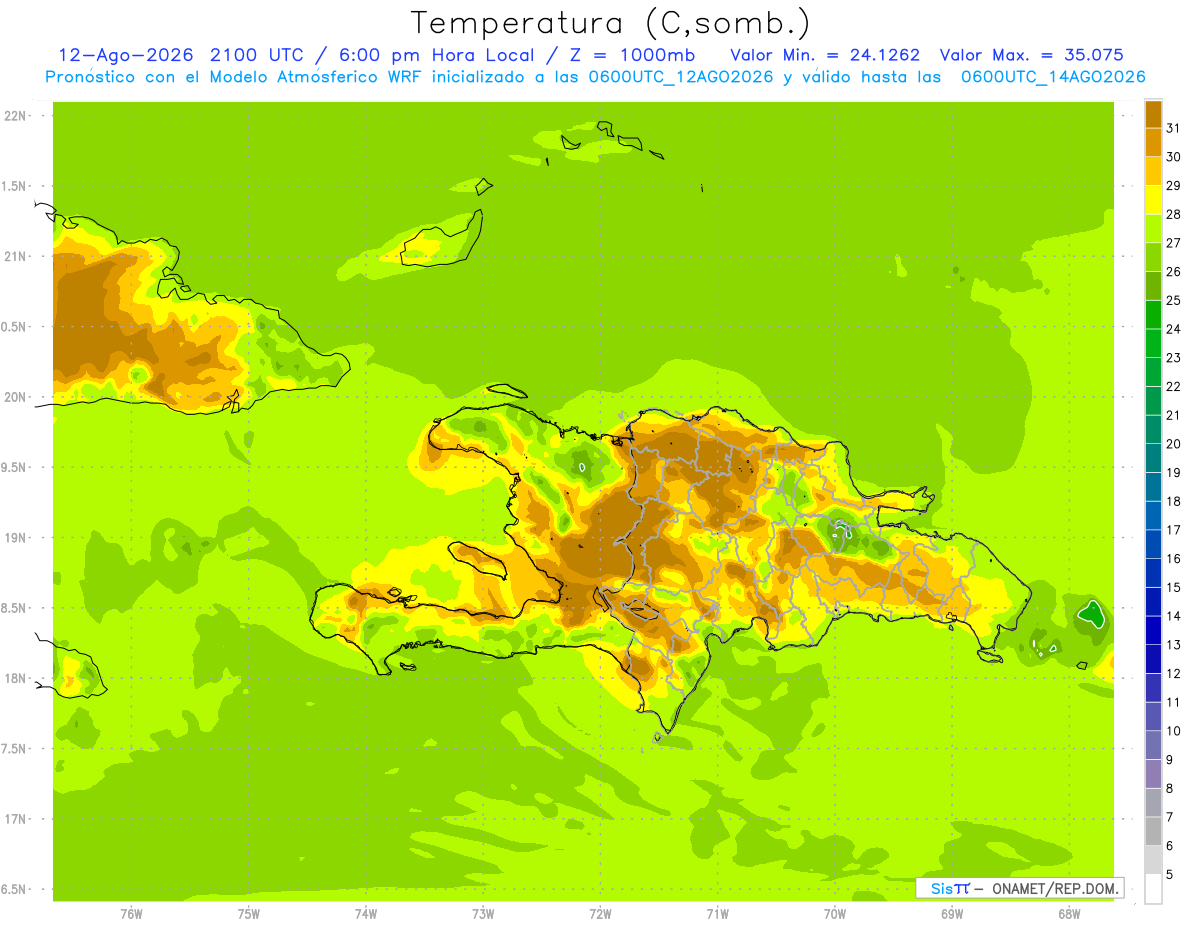Image resolution: width=1200 pixels, height=927 pixels.
Task: Click the latitude label "19N"
Action: tap(16, 538)
